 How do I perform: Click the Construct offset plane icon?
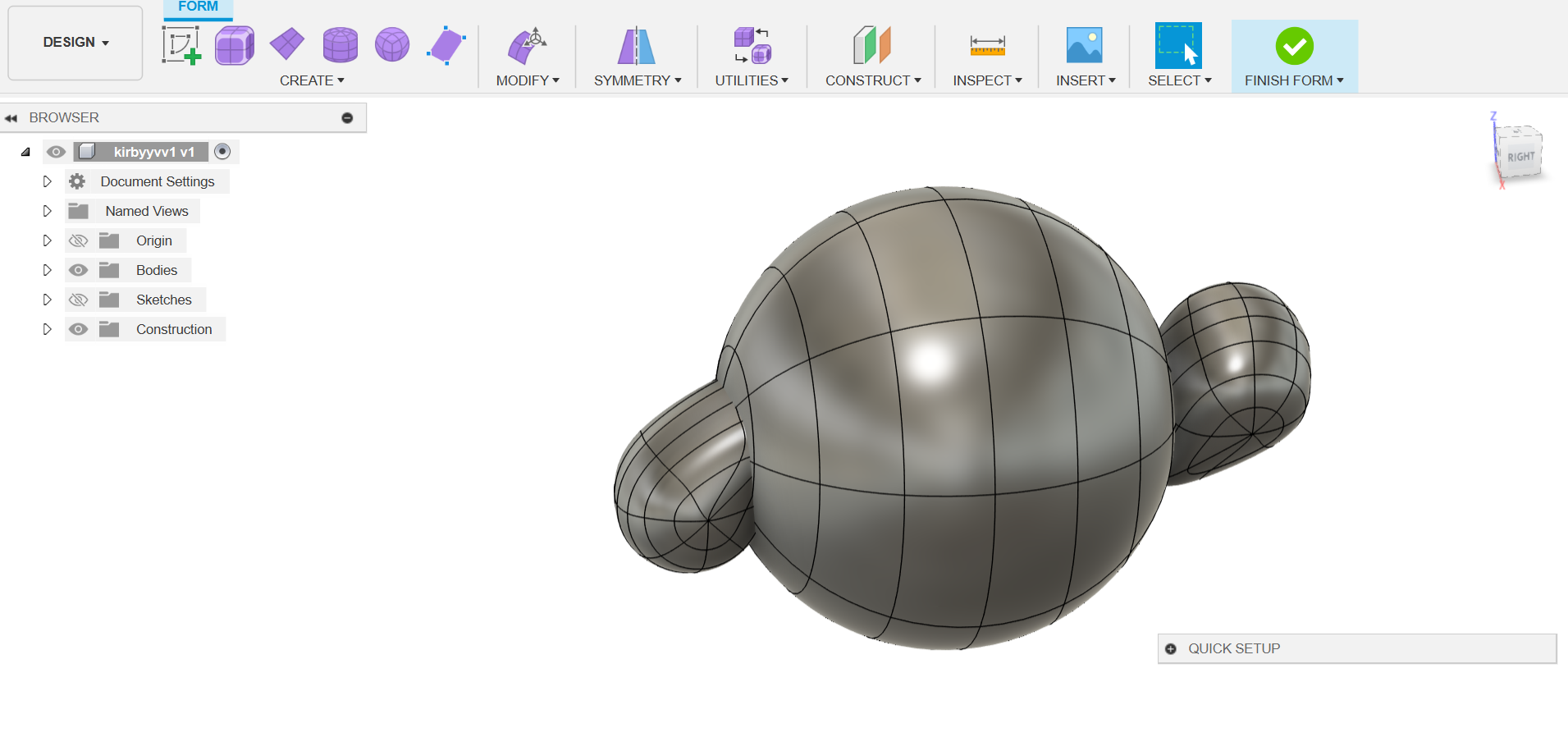[872, 45]
